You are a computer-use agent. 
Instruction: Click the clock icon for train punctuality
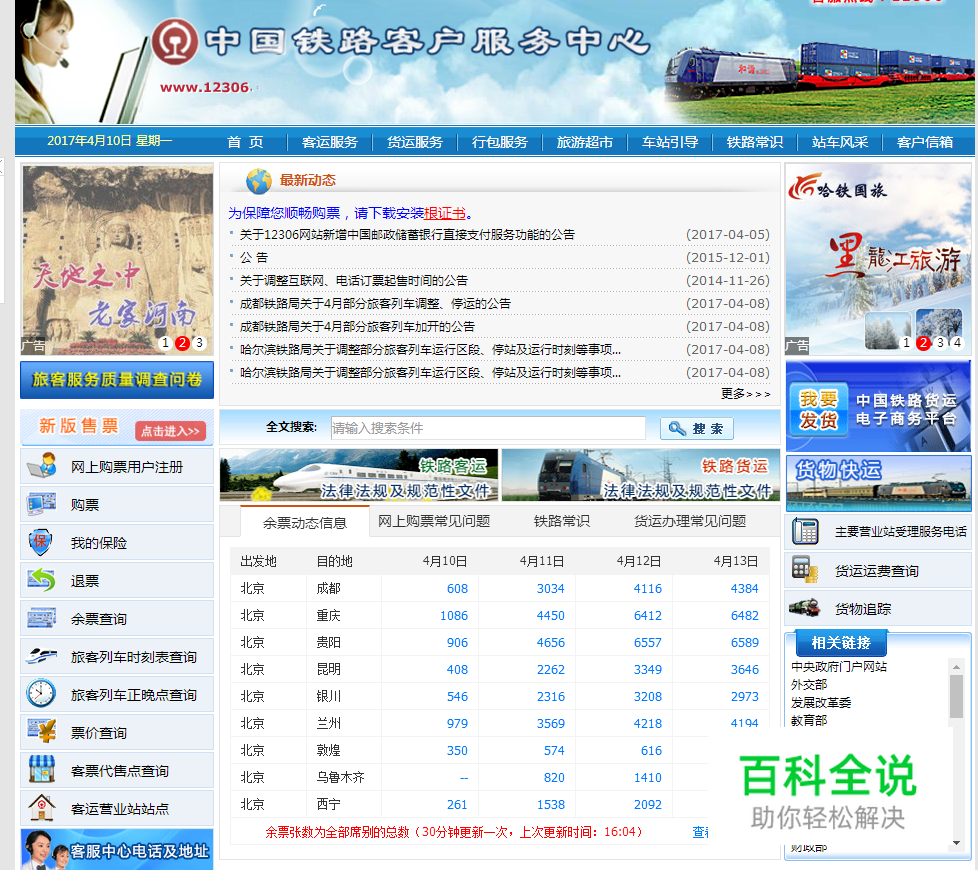coord(41,694)
